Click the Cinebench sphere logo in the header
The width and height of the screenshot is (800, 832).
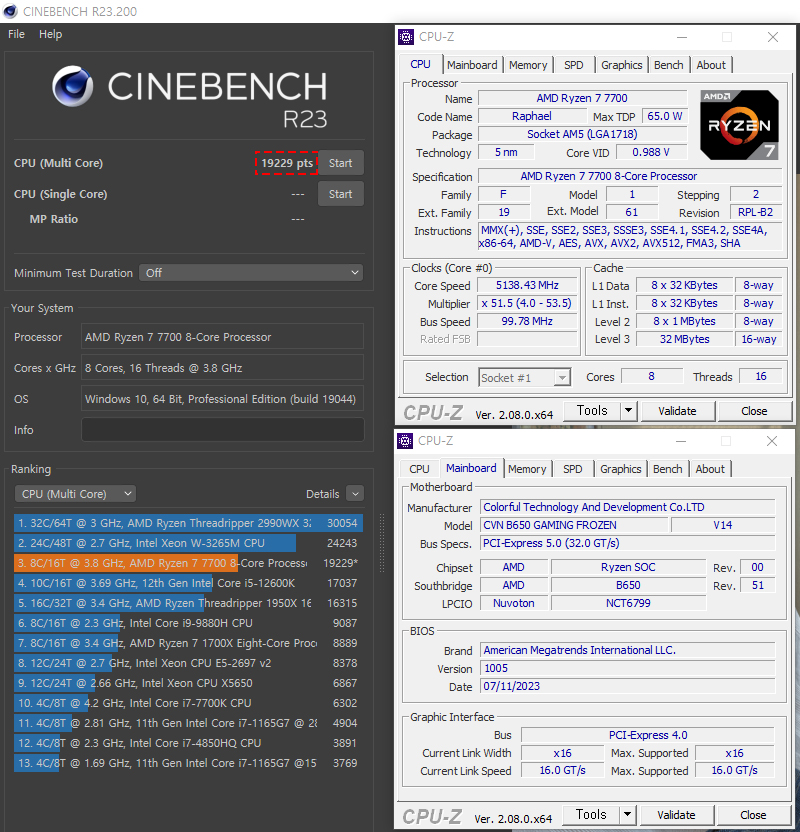click(73, 86)
